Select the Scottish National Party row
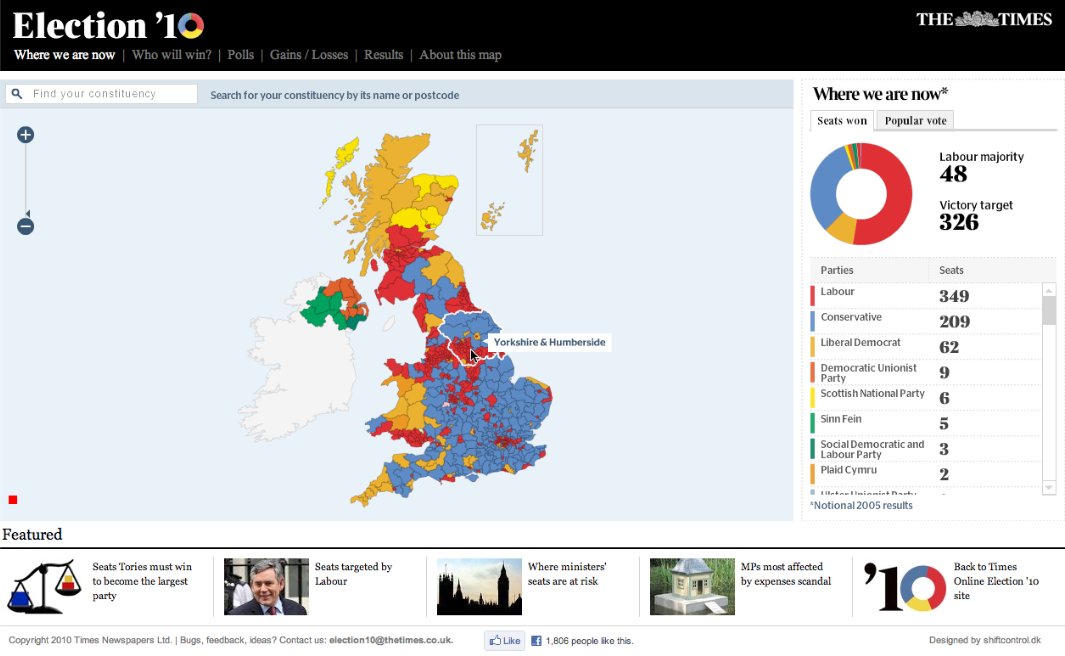Image resolution: width=1065 pixels, height=656 pixels. point(925,397)
